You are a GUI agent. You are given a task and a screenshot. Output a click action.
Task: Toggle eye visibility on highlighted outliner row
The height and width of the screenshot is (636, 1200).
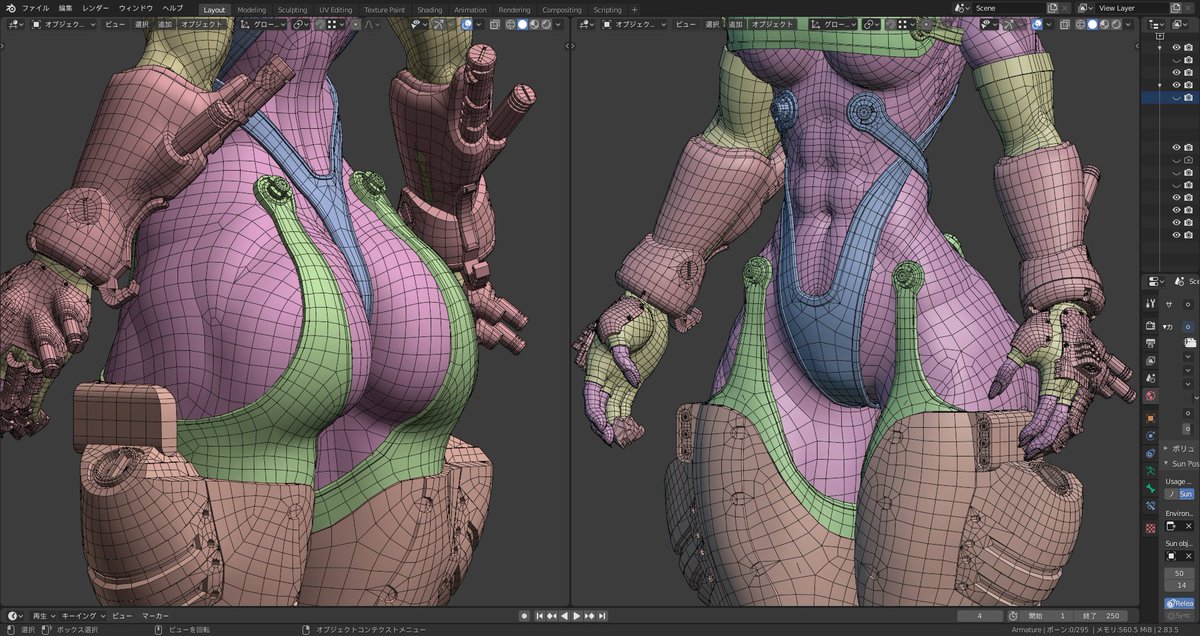pyautogui.click(x=1176, y=98)
